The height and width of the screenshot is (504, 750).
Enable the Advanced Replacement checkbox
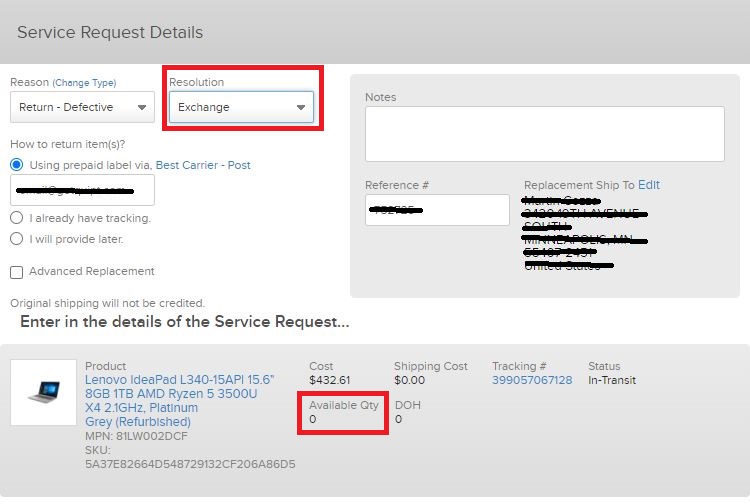(x=16, y=272)
